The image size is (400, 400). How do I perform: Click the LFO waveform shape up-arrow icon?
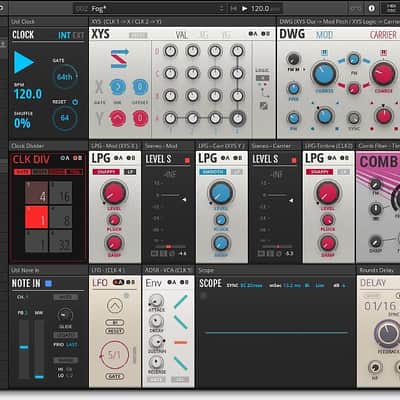(x=115, y=306)
